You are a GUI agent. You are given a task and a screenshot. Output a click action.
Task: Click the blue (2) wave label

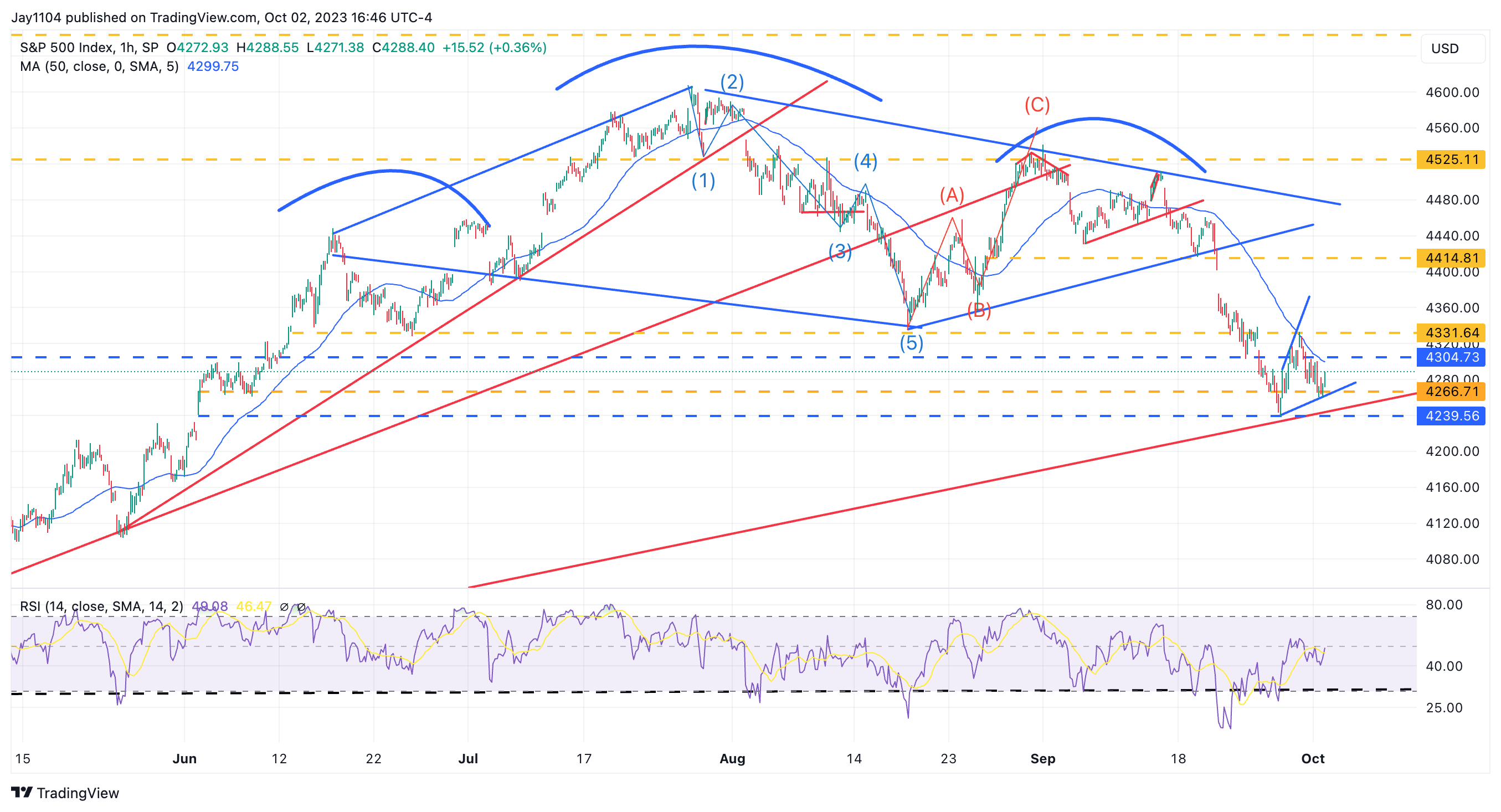point(732,81)
